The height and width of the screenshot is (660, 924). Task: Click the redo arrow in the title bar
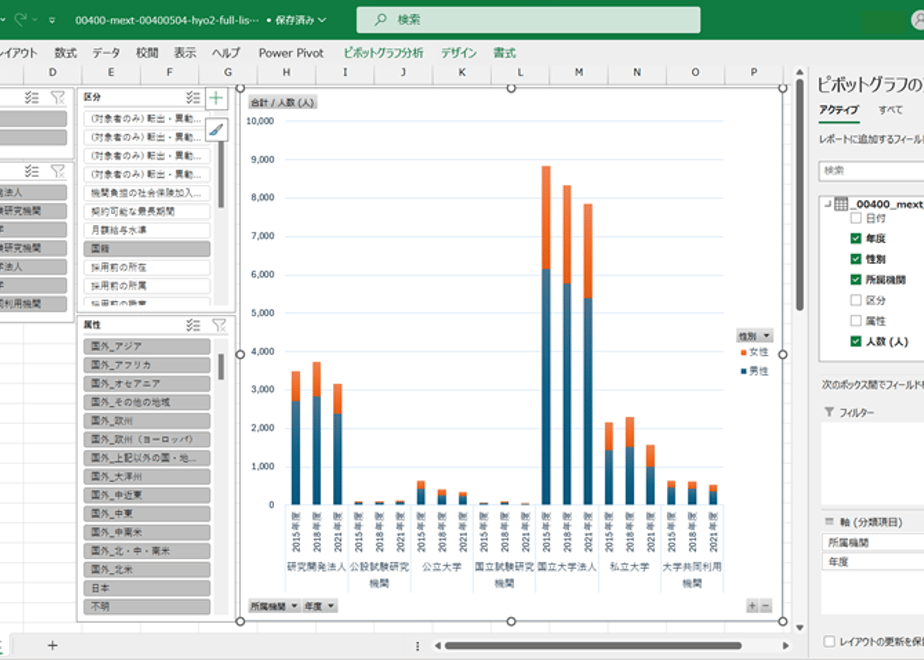point(21,19)
